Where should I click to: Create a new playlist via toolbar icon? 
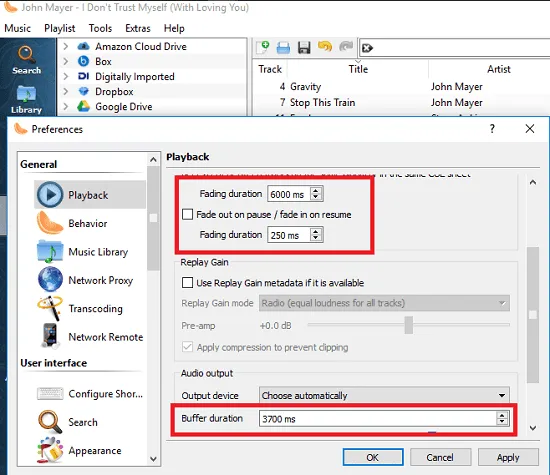click(x=262, y=47)
